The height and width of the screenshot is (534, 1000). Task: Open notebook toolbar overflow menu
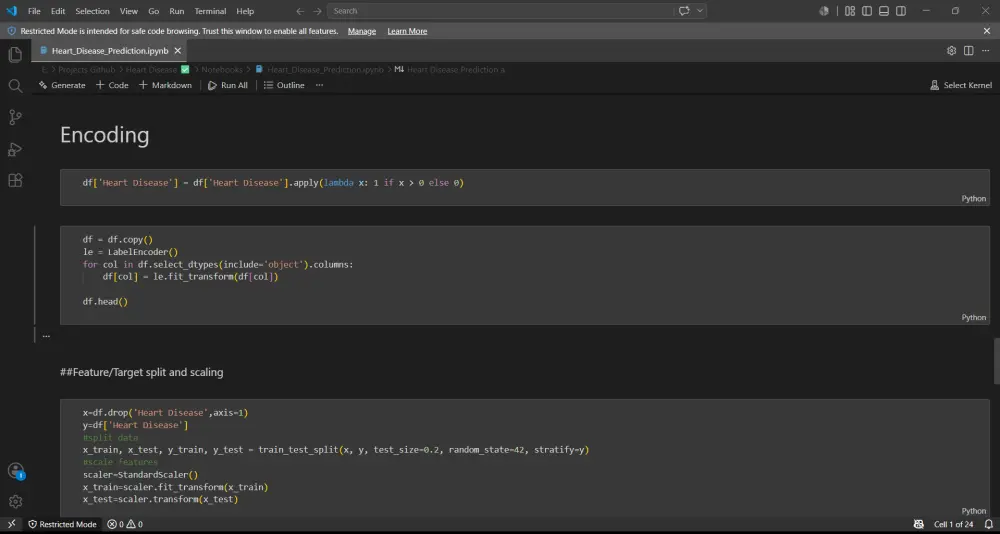320,85
